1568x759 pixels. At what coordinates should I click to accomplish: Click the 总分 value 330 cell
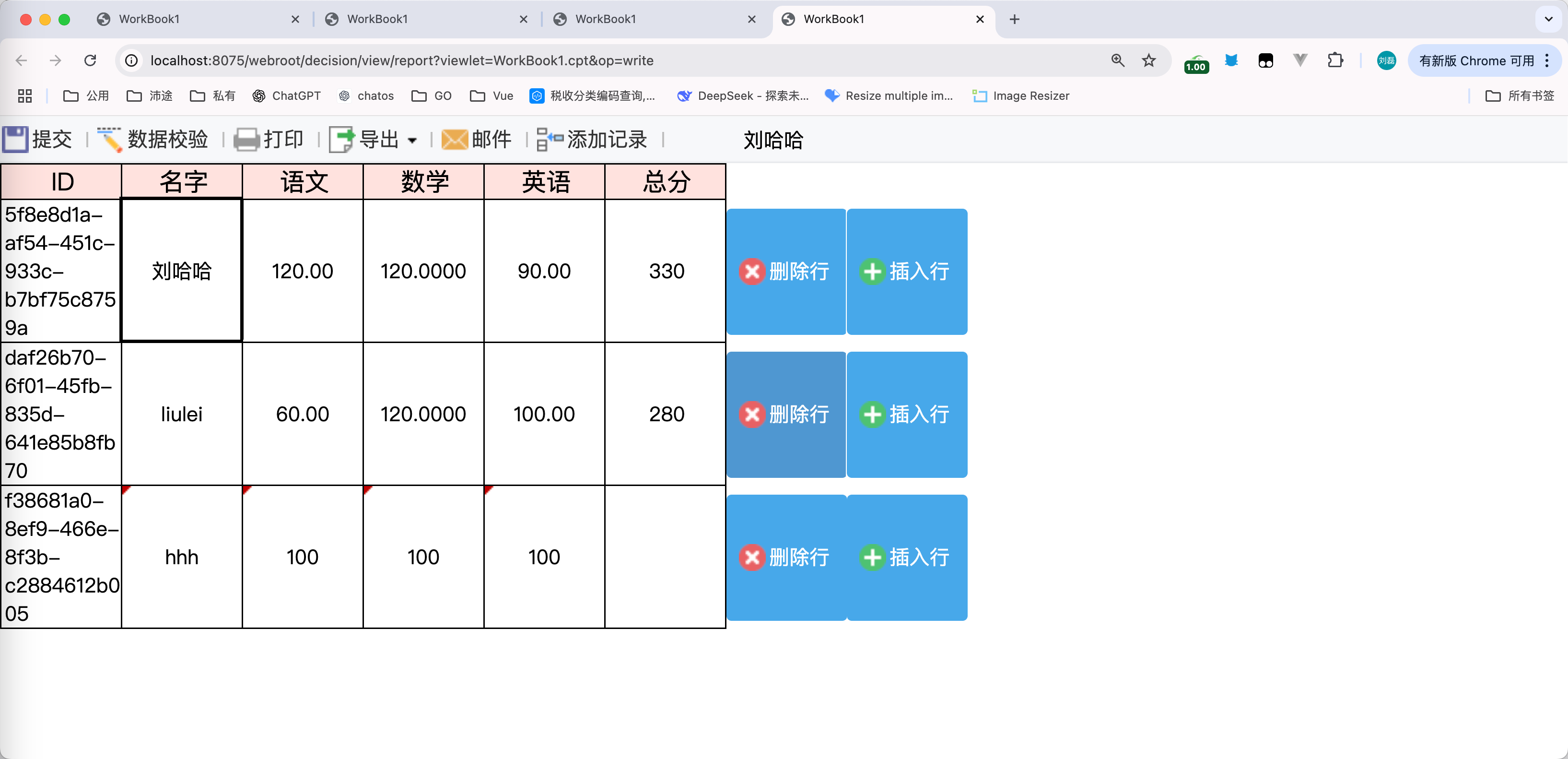[x=665, y=271]
